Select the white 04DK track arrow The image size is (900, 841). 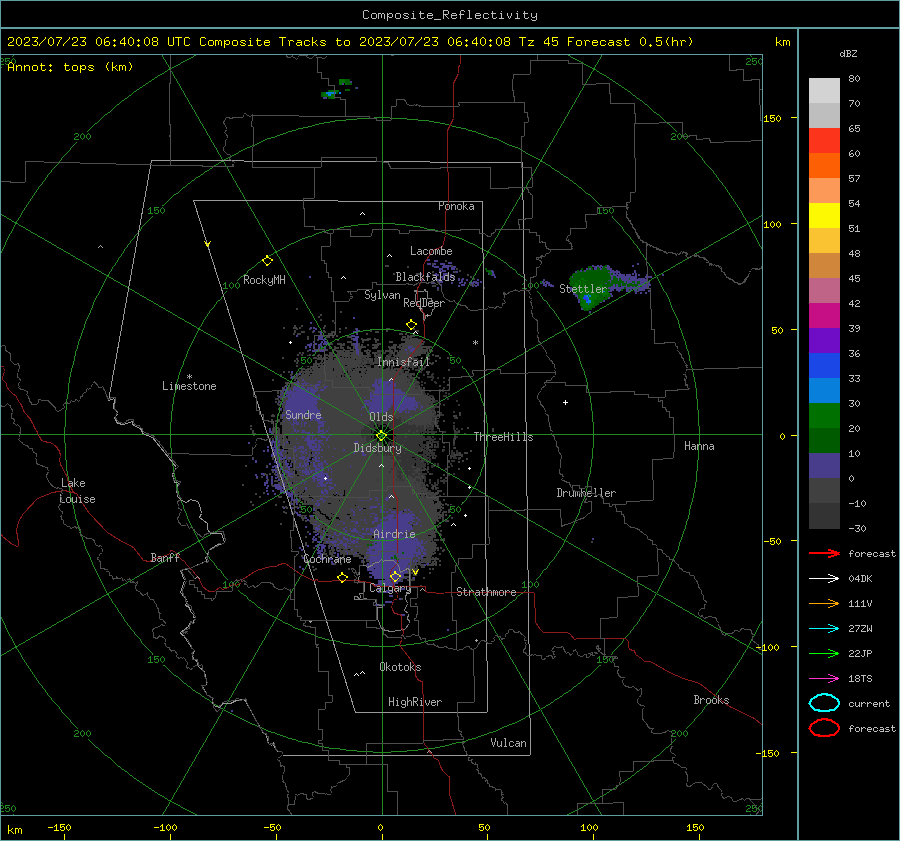(x=824, y=579)
